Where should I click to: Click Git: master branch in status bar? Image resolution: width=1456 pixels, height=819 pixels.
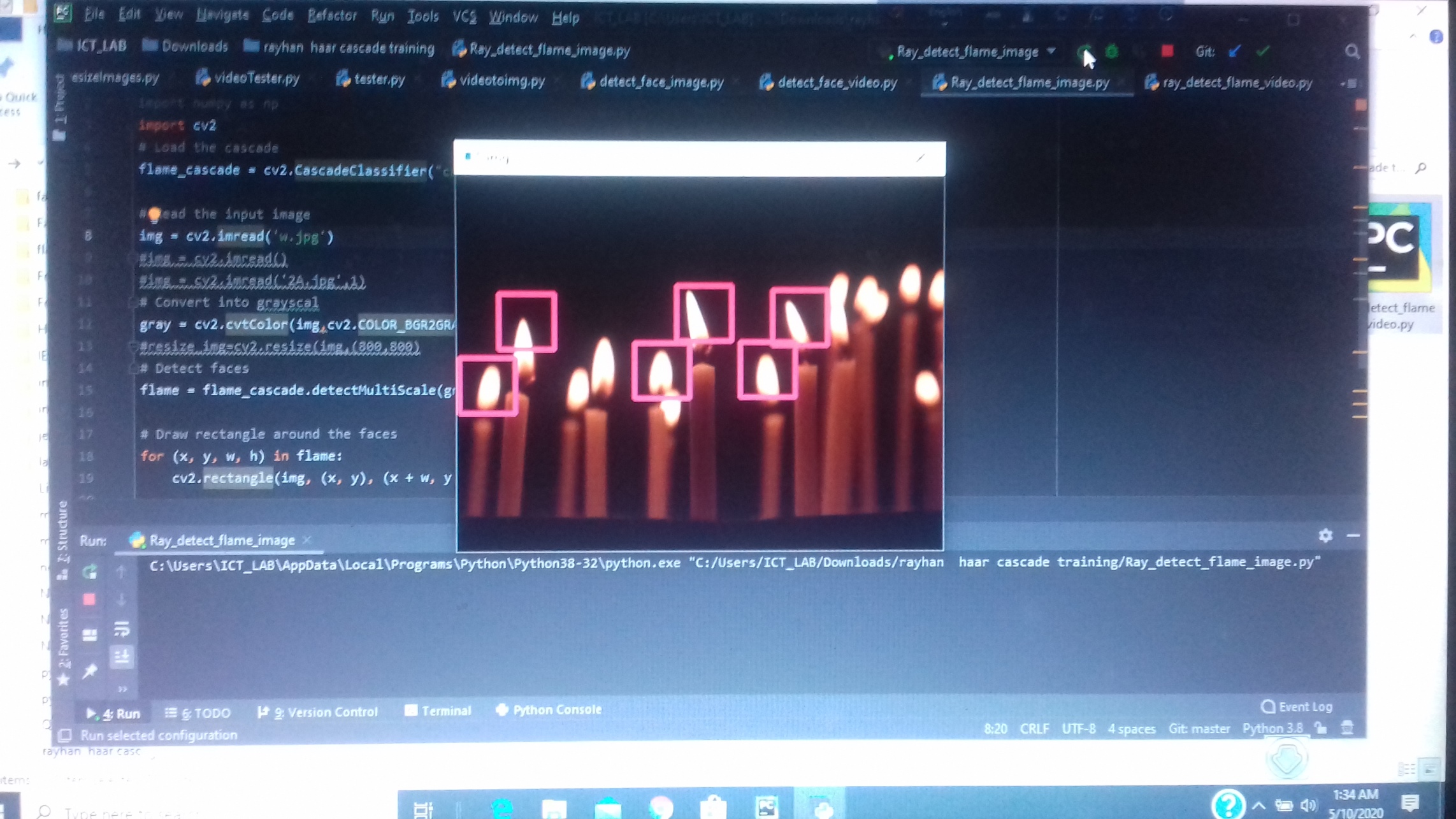1199,728
